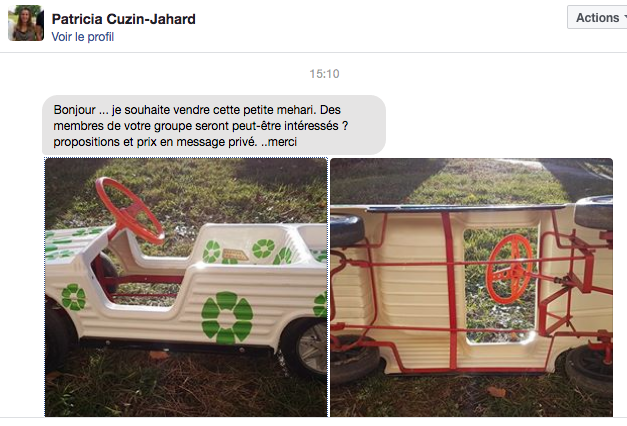Click the line mentioning membres de votre groupe
627x426 pixels.
(201, 126)
